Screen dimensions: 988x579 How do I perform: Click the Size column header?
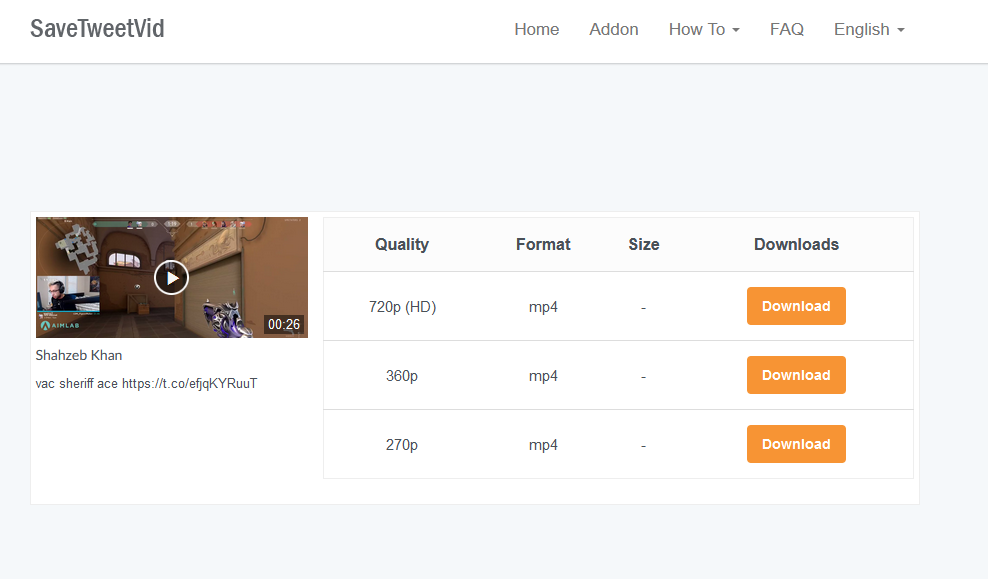point(644,244)
